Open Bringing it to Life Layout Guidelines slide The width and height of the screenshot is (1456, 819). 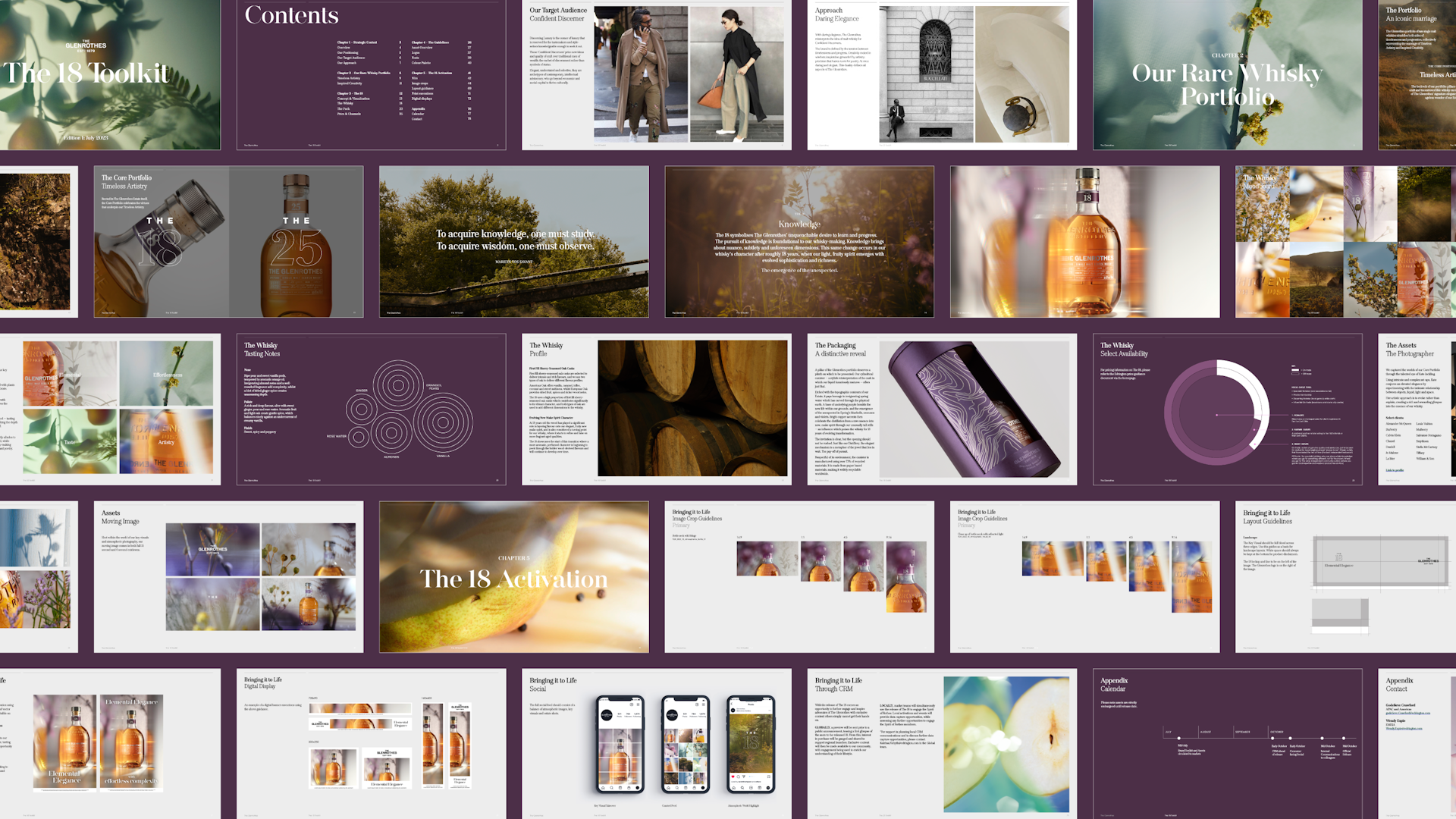(x=1346, y=576)
